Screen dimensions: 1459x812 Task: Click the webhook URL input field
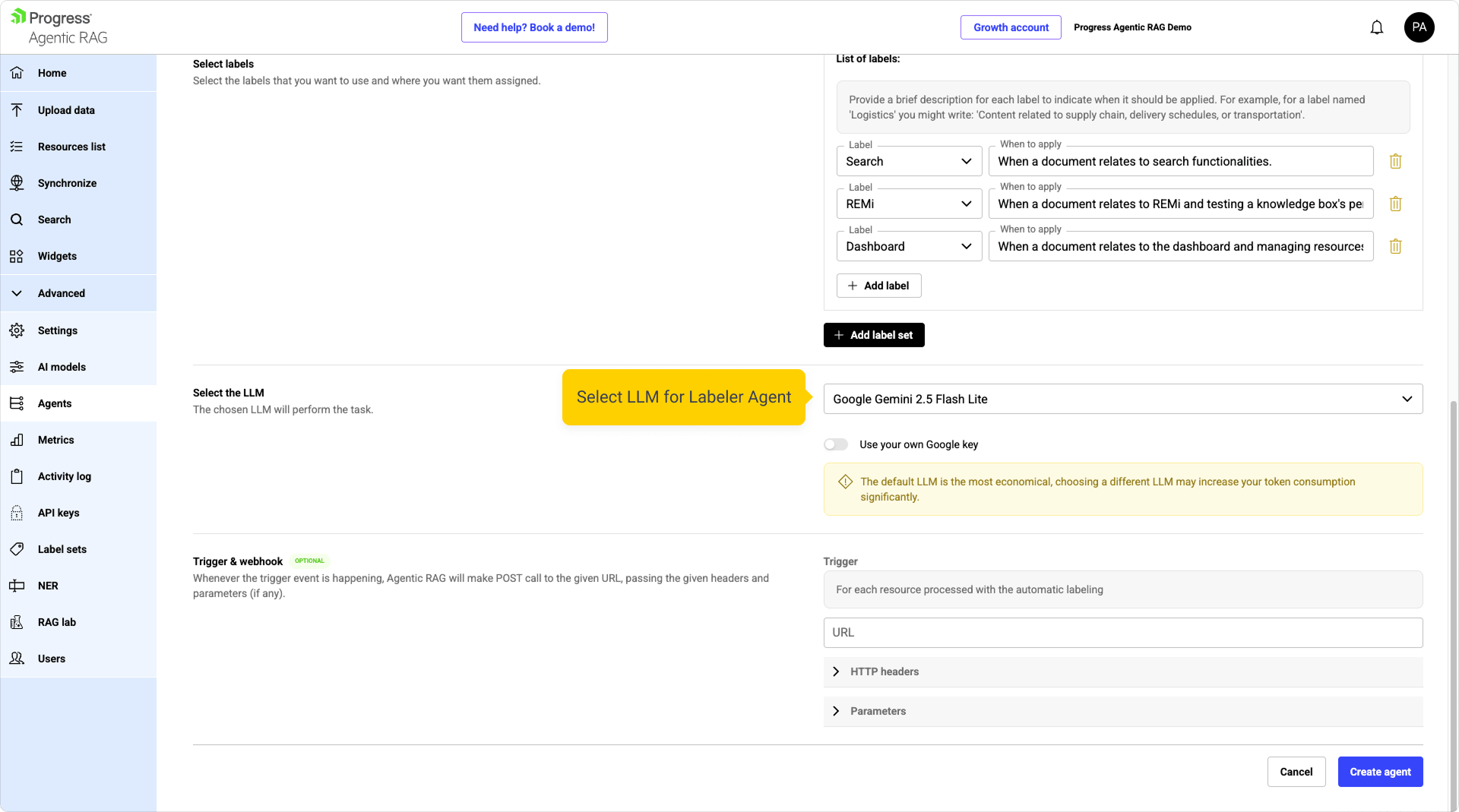point(1122,633)
